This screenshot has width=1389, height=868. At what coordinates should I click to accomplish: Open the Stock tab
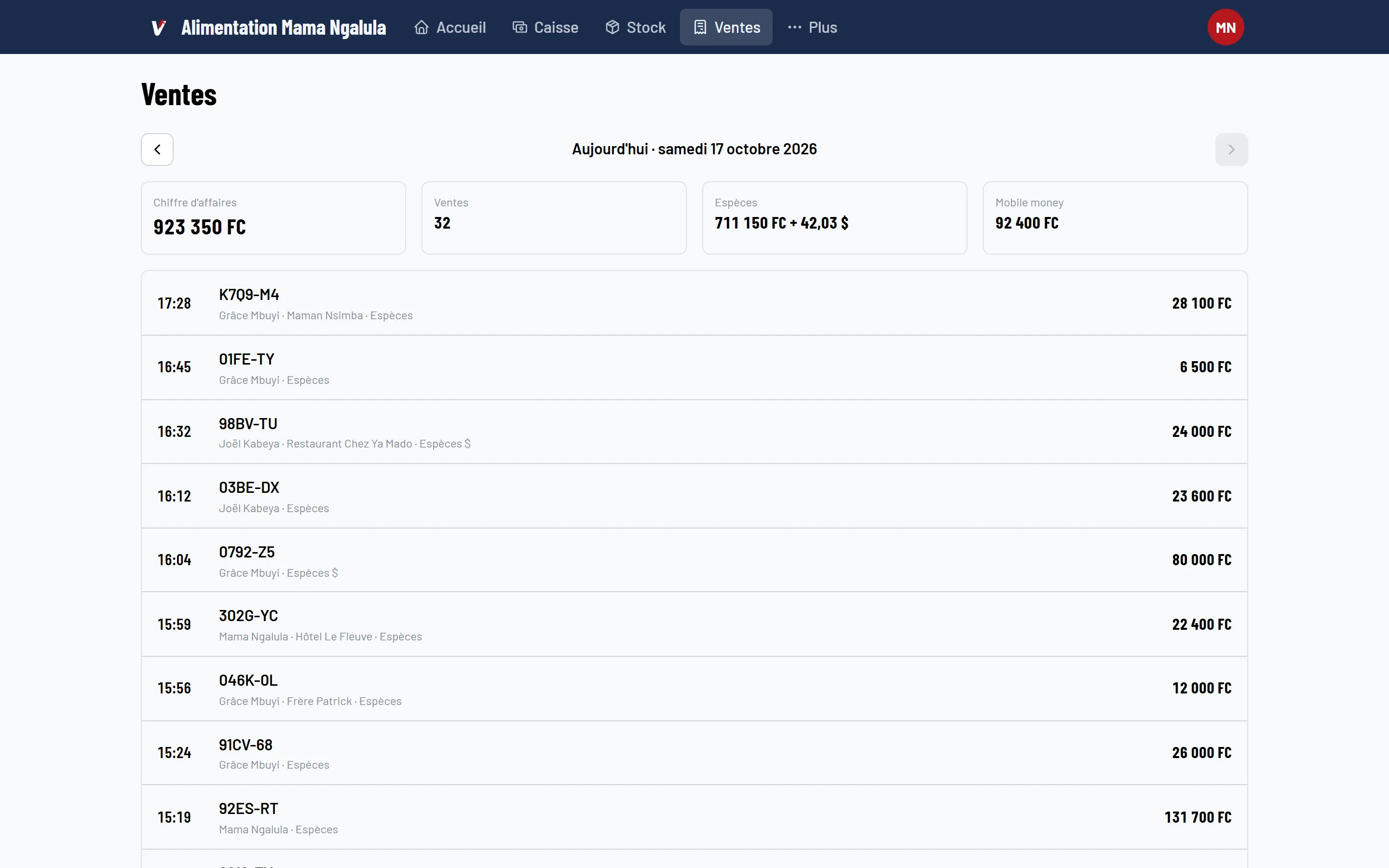pos(635,27)
